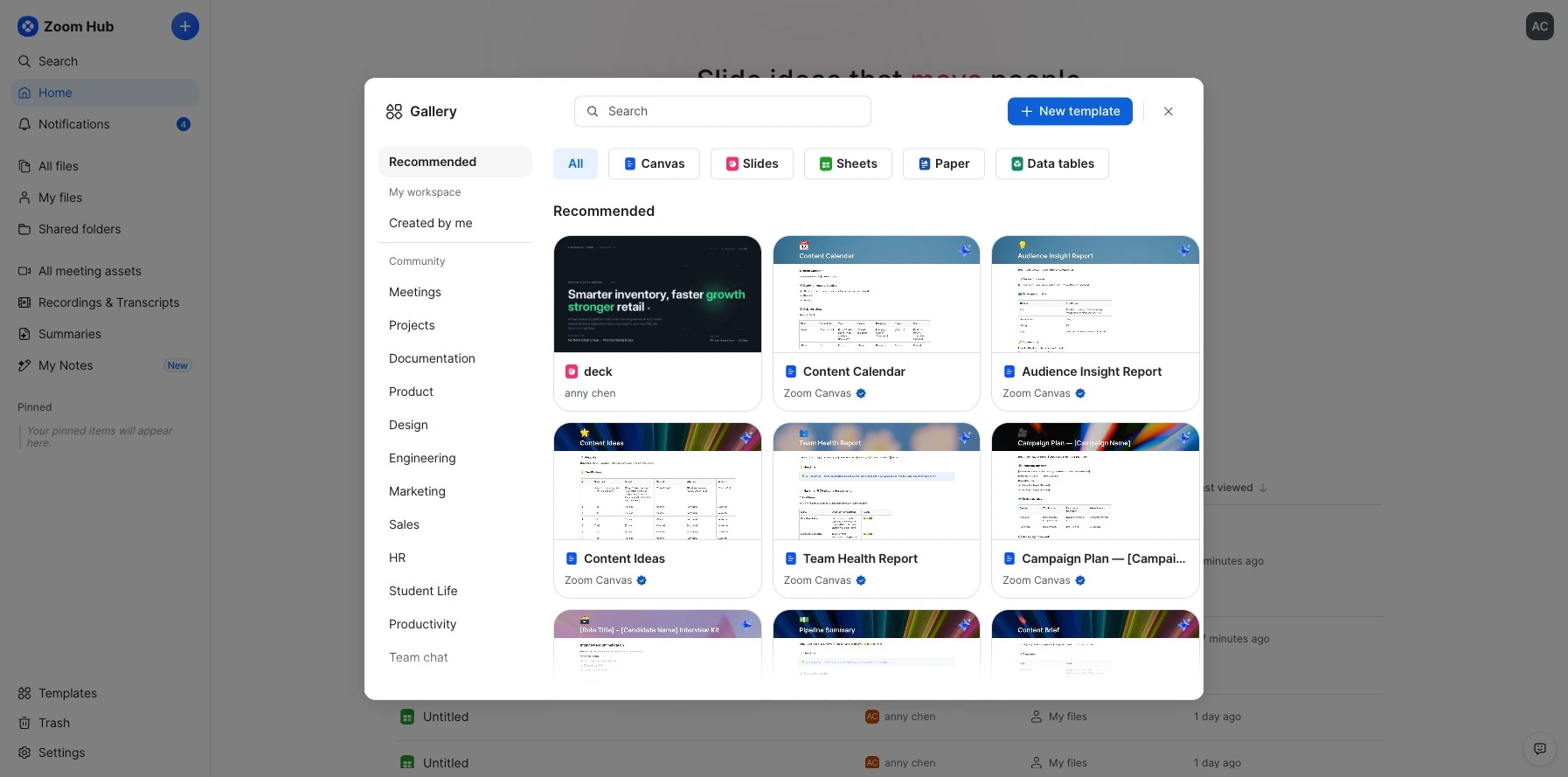Image resolution: width=1568 pixels, height=777 pixels.
Task: Open the Interview Kit template thumbnail
Action: click(657, 643)
